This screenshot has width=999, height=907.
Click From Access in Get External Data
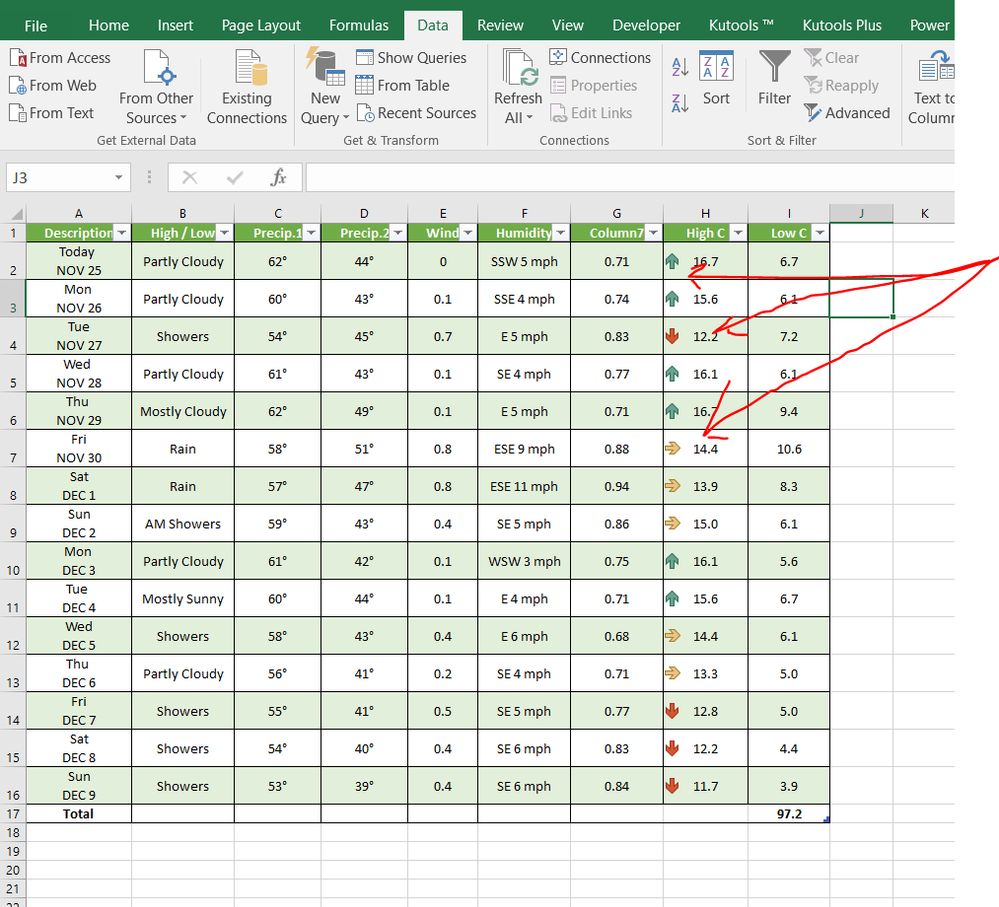point(60,58)
